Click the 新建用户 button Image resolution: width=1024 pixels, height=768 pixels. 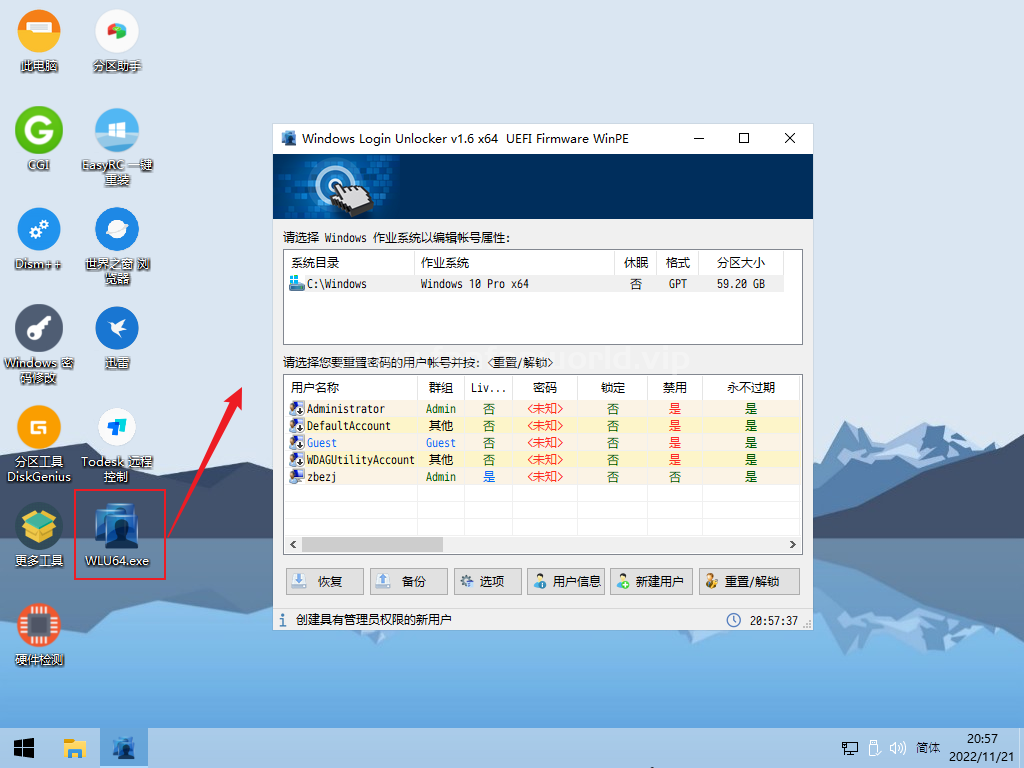(x=650, y=581)
